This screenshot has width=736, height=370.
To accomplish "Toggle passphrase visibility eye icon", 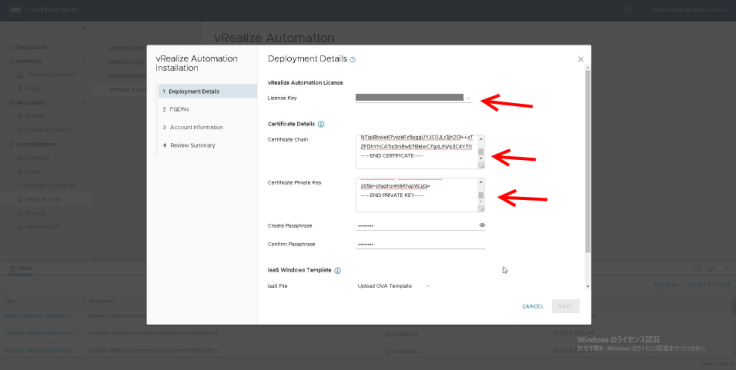I will click(x=482, y=225).
